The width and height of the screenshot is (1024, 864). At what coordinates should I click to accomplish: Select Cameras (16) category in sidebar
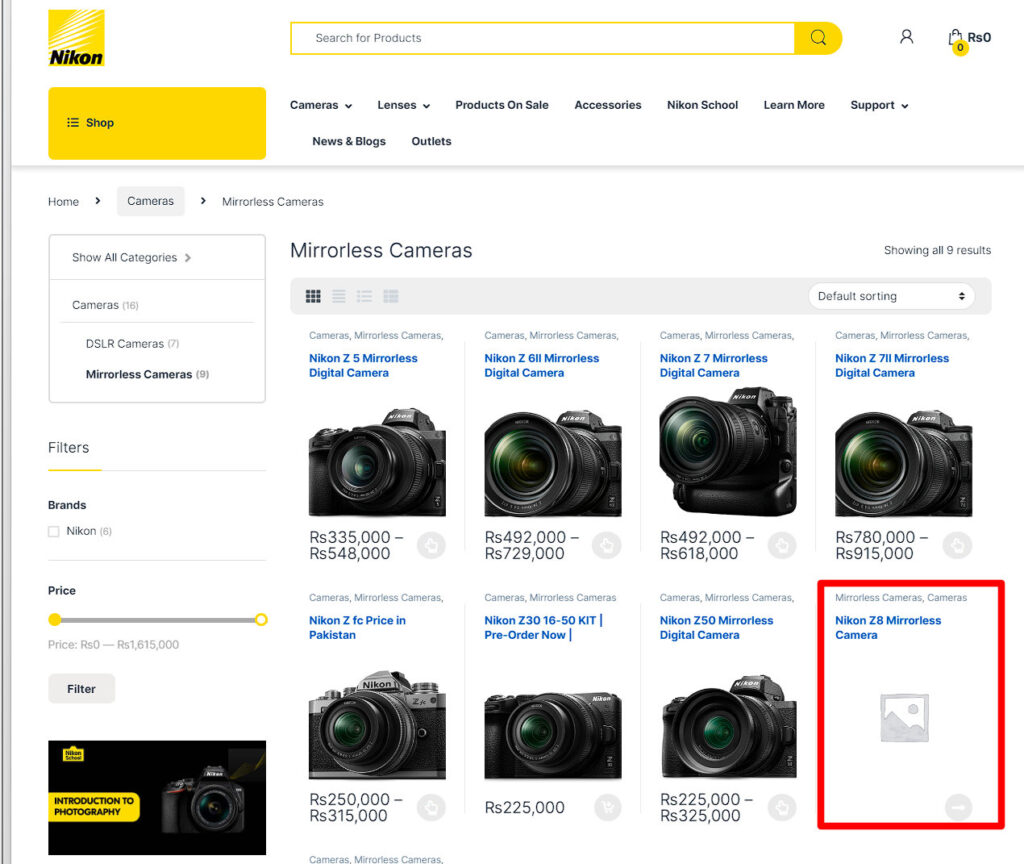coord(105,305)
